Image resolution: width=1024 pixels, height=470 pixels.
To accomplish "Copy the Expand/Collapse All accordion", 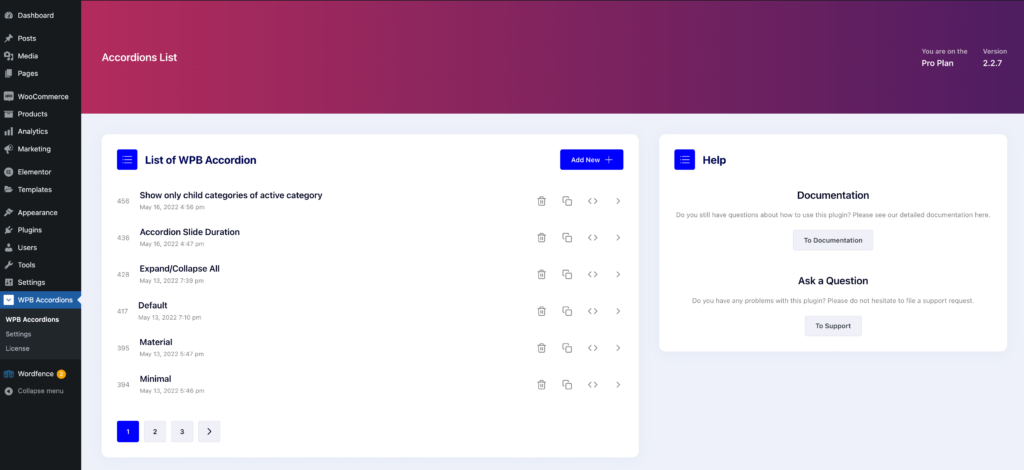I will point(567,274).
